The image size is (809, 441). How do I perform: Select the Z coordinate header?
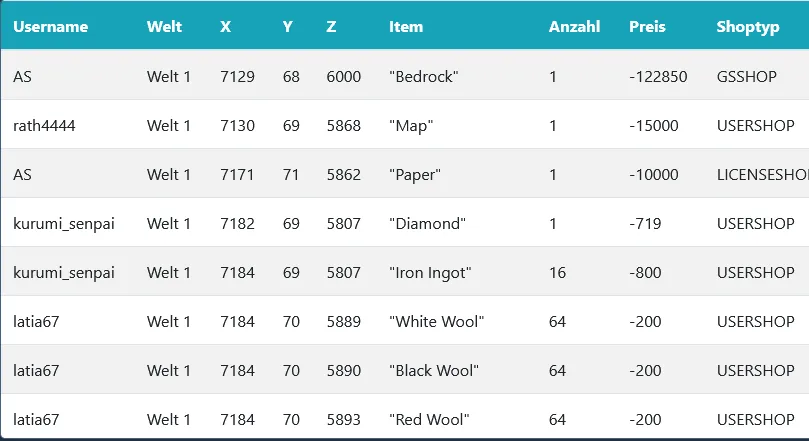pos(331,27)
